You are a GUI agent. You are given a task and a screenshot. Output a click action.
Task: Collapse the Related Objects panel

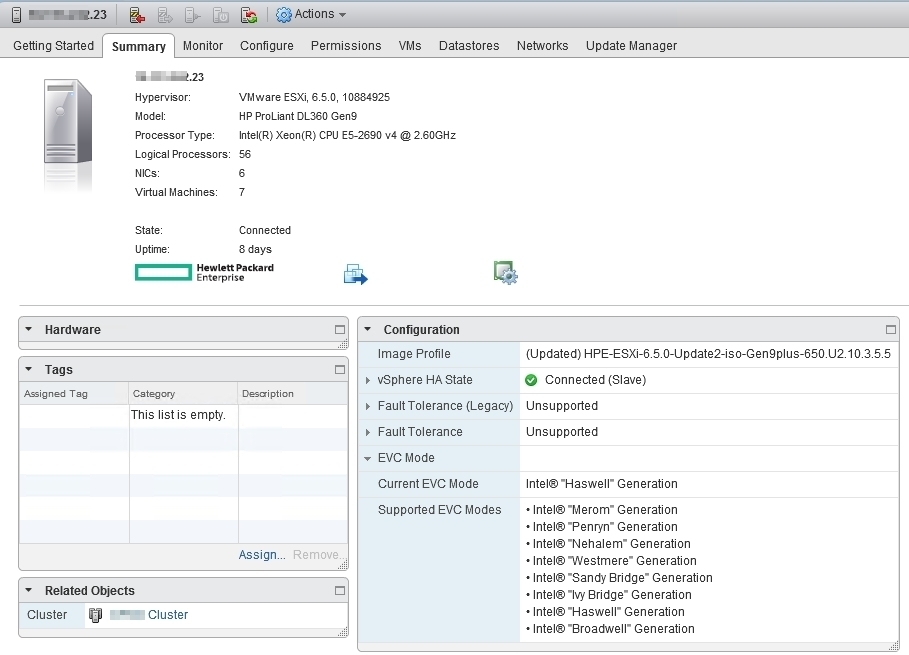pyautogui.click(x=28, y=590)
